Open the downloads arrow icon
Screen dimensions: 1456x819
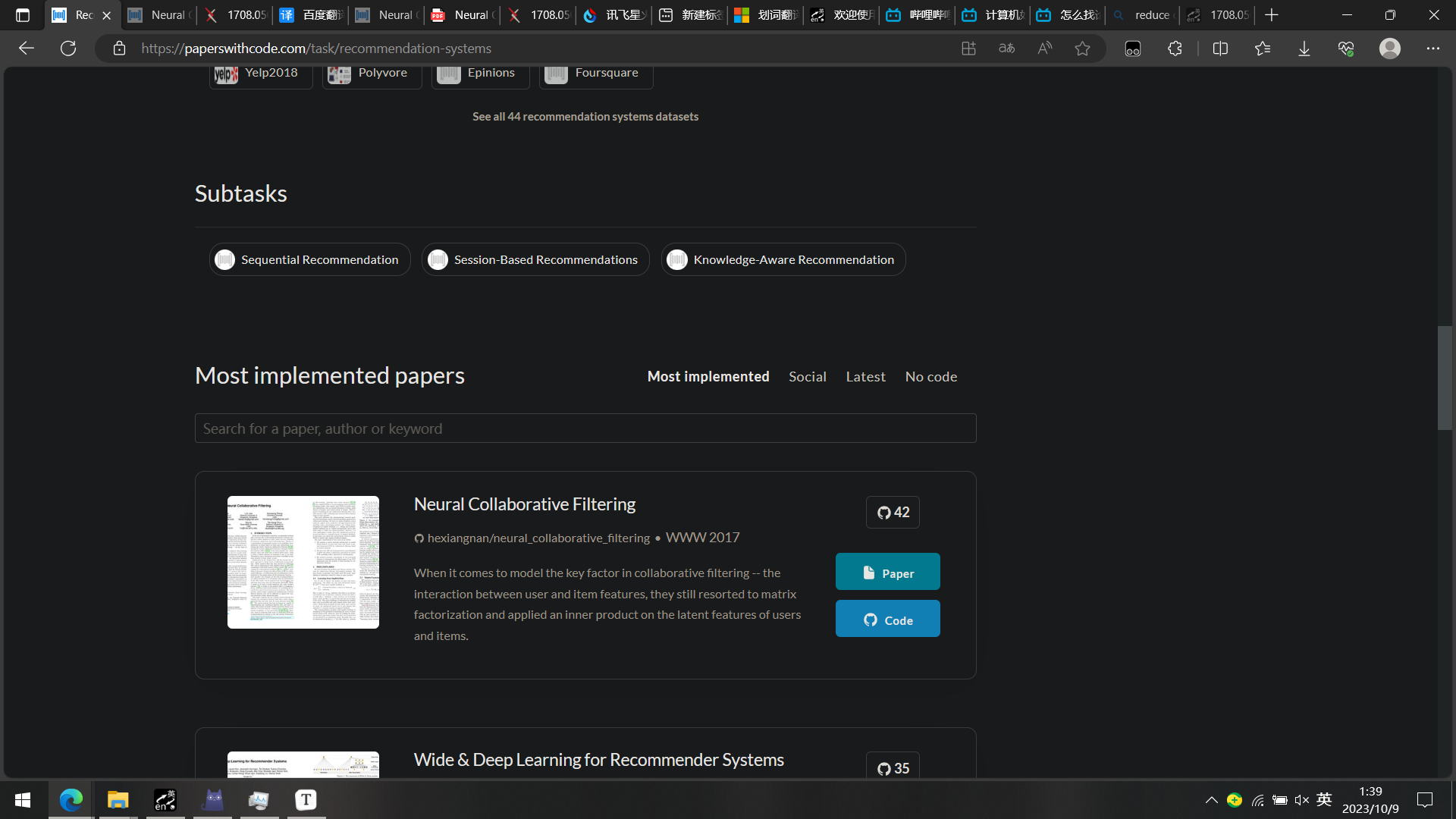click(x=1304, y=49)
